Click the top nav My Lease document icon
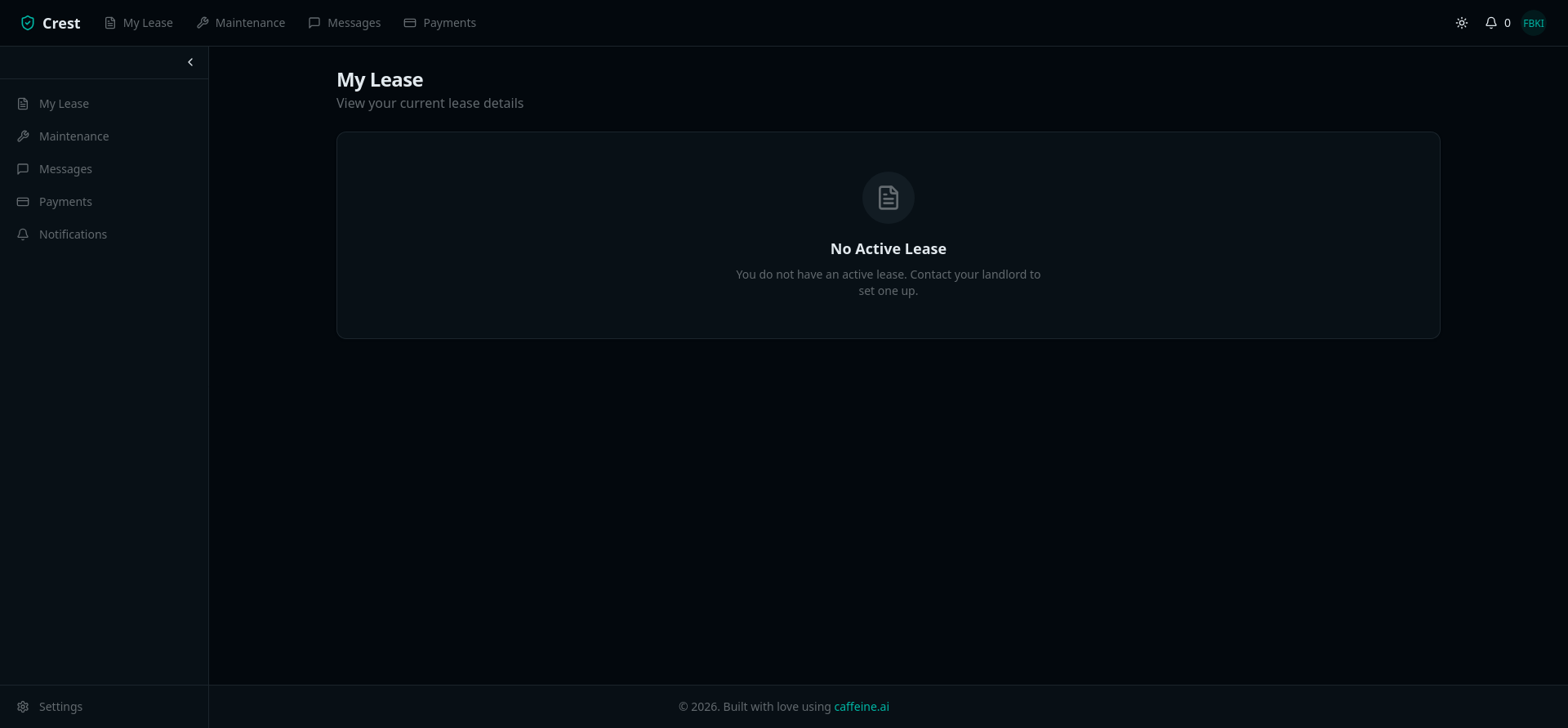Image resolution: width=1568 pixels, height=728 pixels. [110, 23]
